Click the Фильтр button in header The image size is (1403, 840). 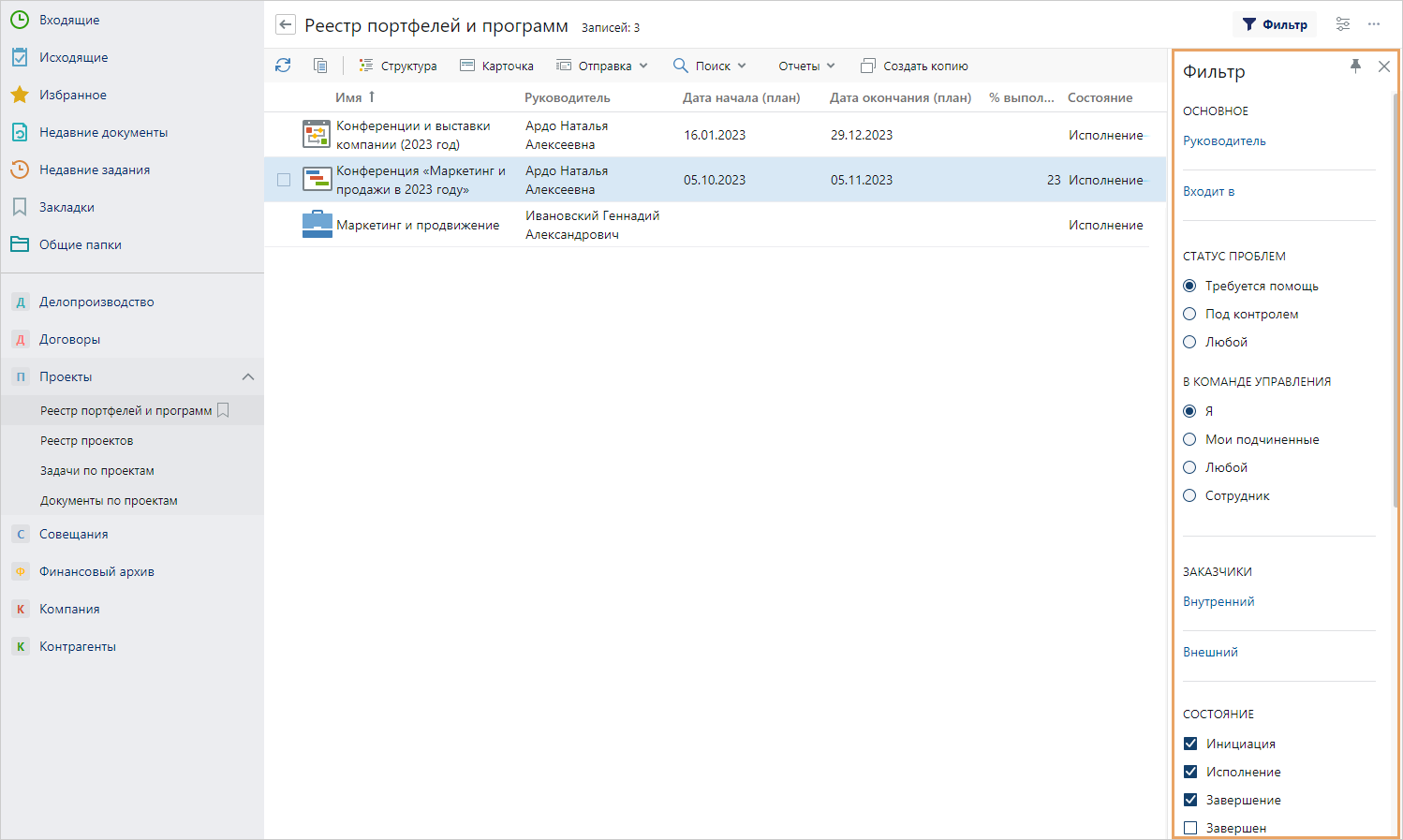pyautogui.click(x=1275, y=24)
